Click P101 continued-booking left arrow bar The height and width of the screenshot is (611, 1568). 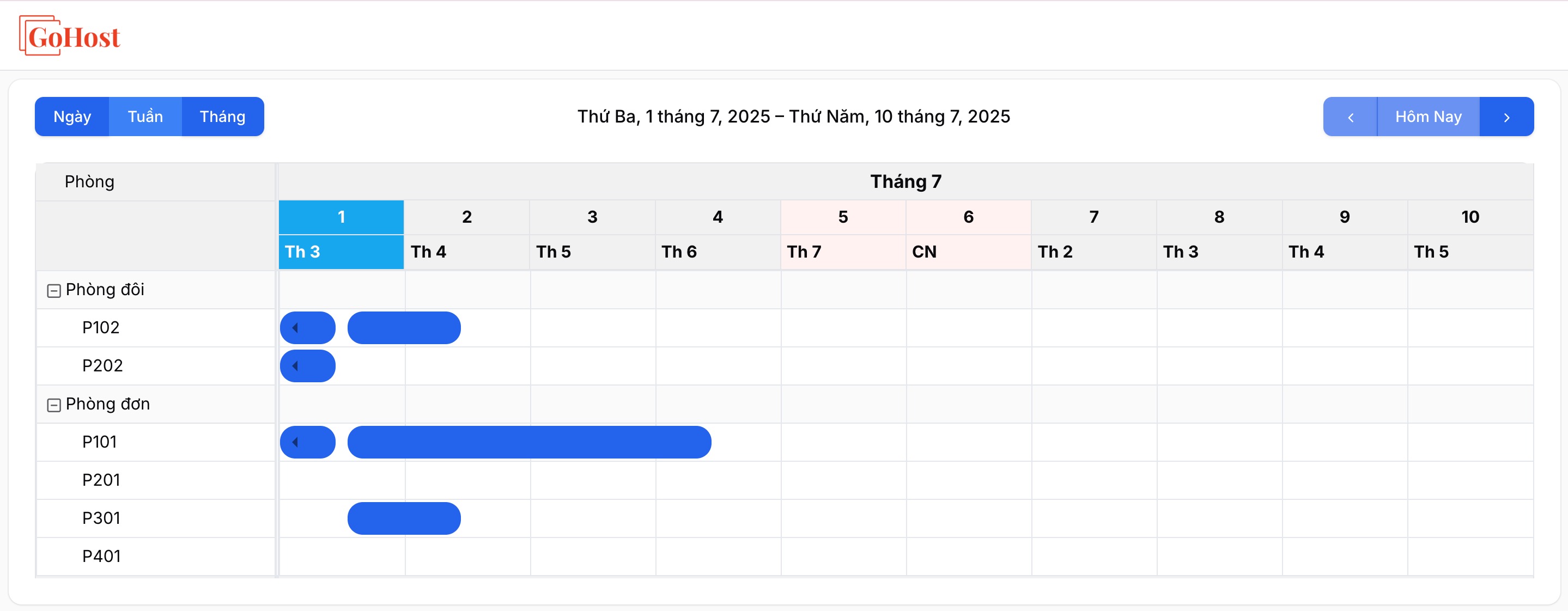click(307, 442)
